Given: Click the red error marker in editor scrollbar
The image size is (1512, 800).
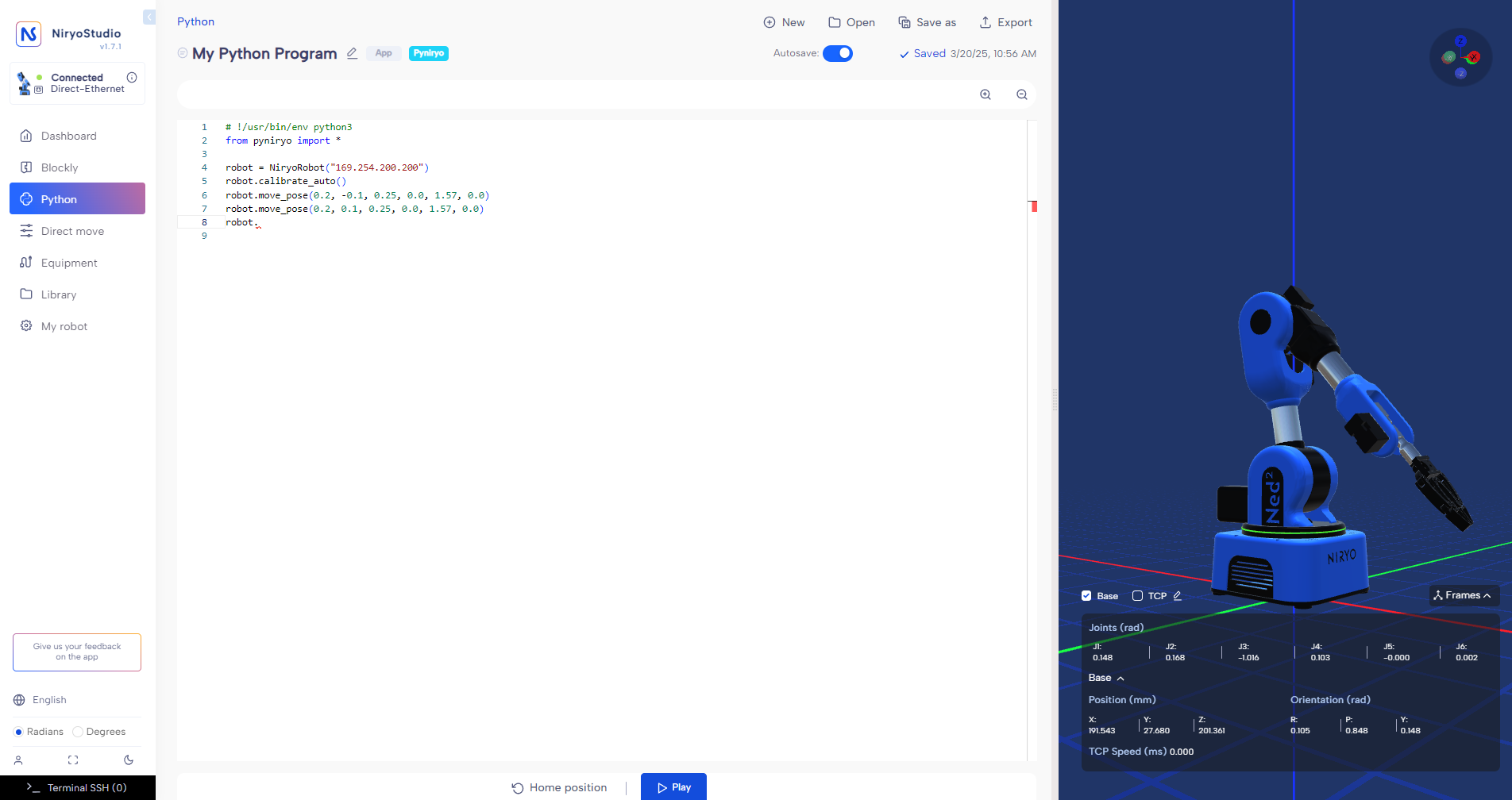Looking at the screenshot, I should pos(1034,206).
